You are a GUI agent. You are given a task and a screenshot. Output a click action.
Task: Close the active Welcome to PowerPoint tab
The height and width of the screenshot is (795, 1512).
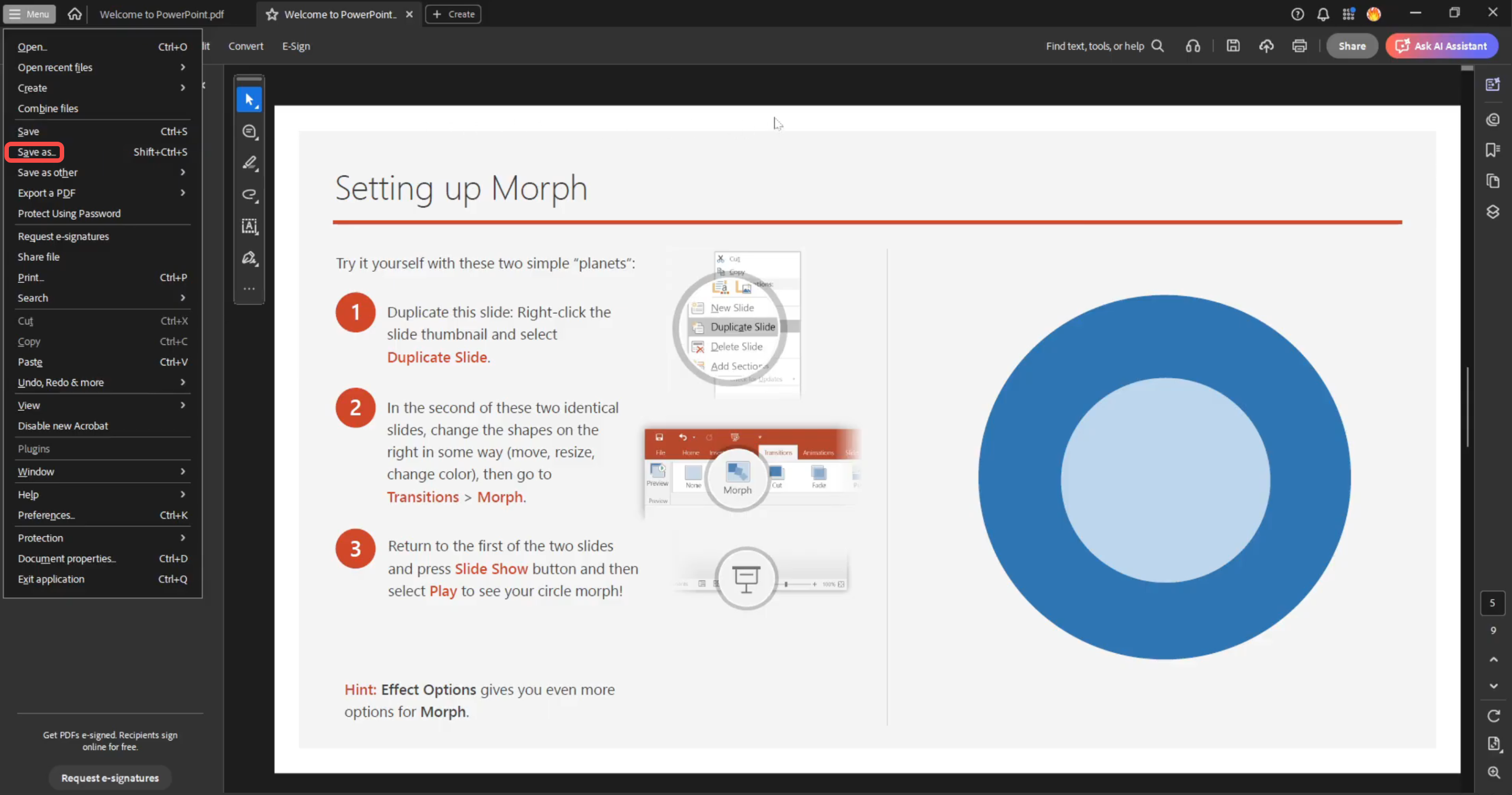pyautogui.click(x=410, y=14)
